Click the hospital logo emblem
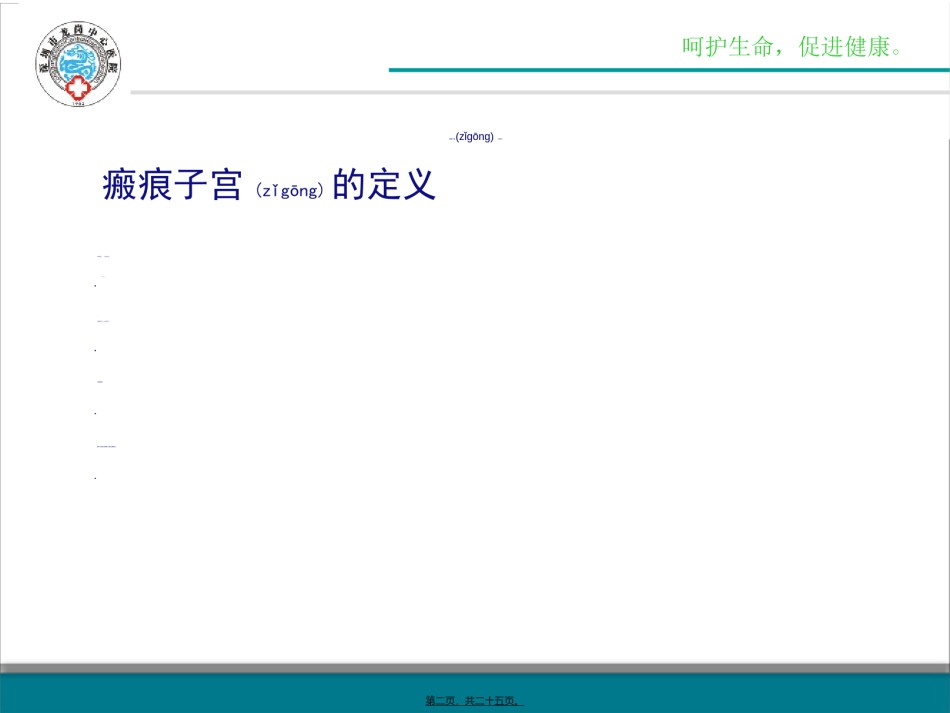This screenshot has width=950, height=713. pos(78,64)
